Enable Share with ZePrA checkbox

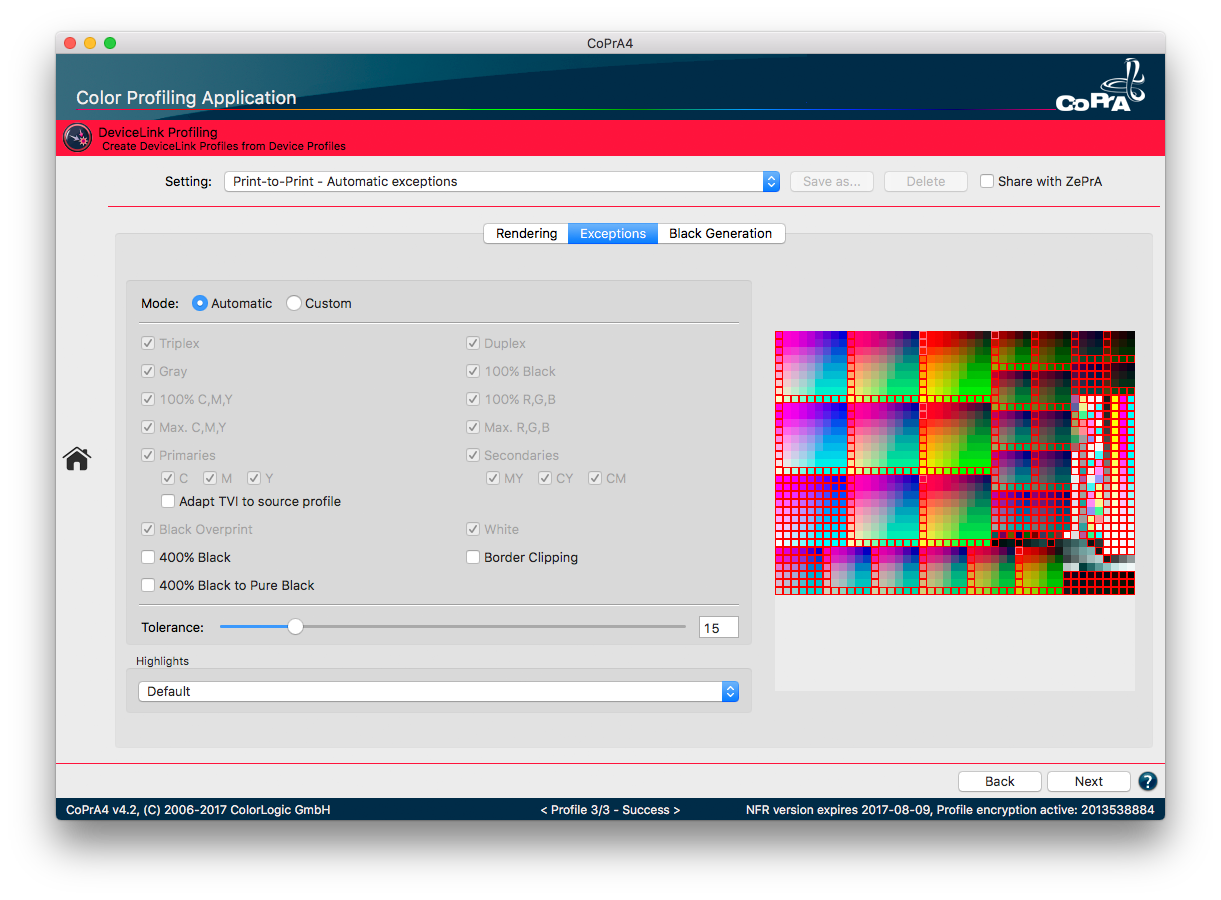987,181
